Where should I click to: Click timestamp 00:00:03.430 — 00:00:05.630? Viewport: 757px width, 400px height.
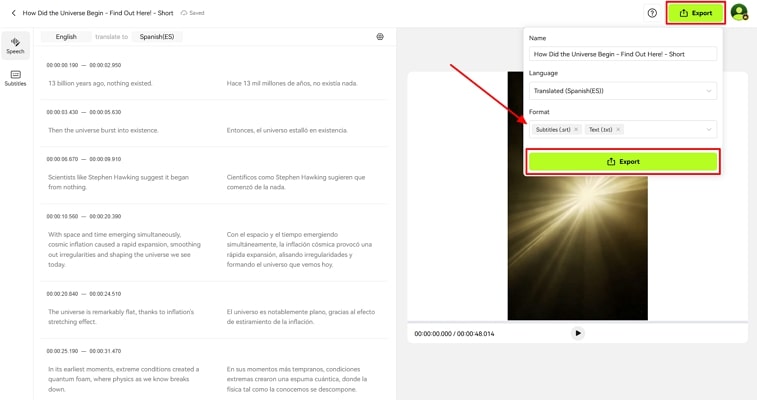(x=84, y=112)
